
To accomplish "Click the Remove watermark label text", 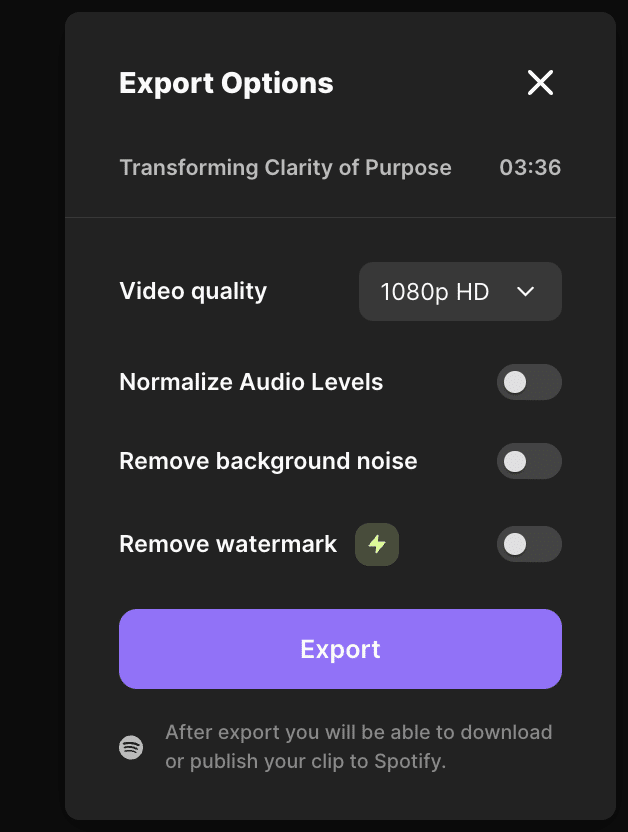I will click(x=228, y=544).
